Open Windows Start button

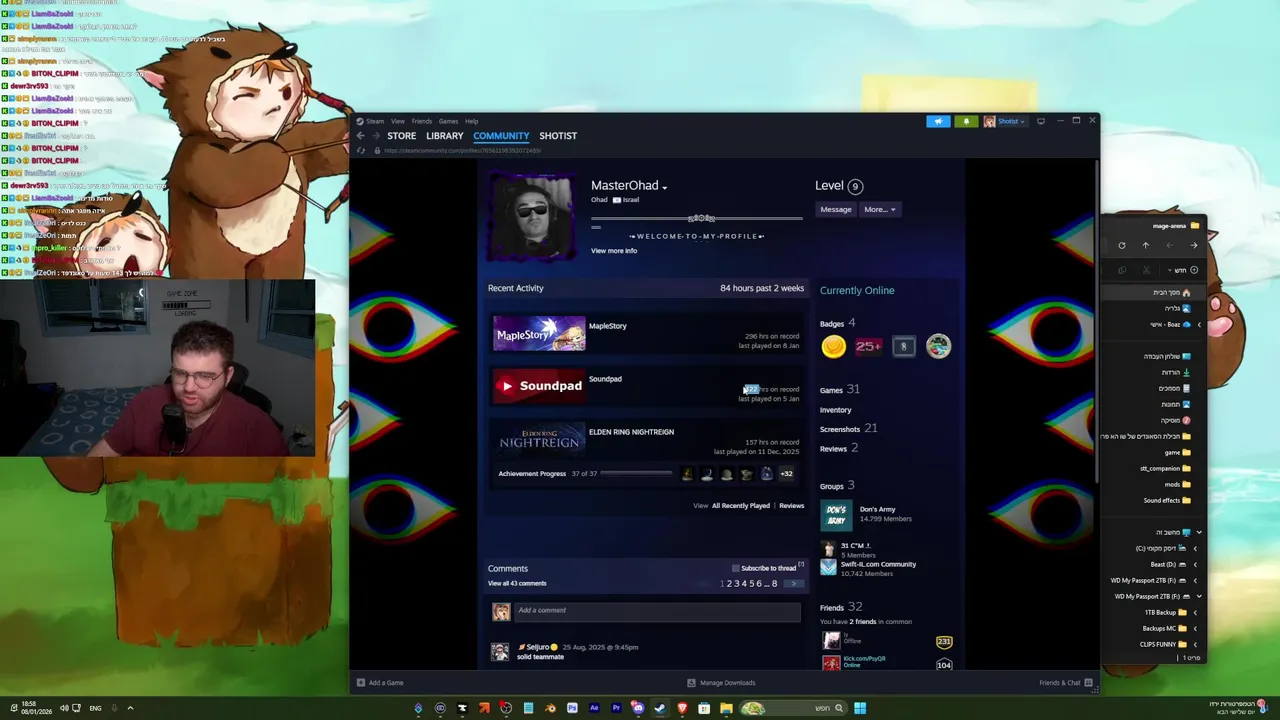click(860, 708)
